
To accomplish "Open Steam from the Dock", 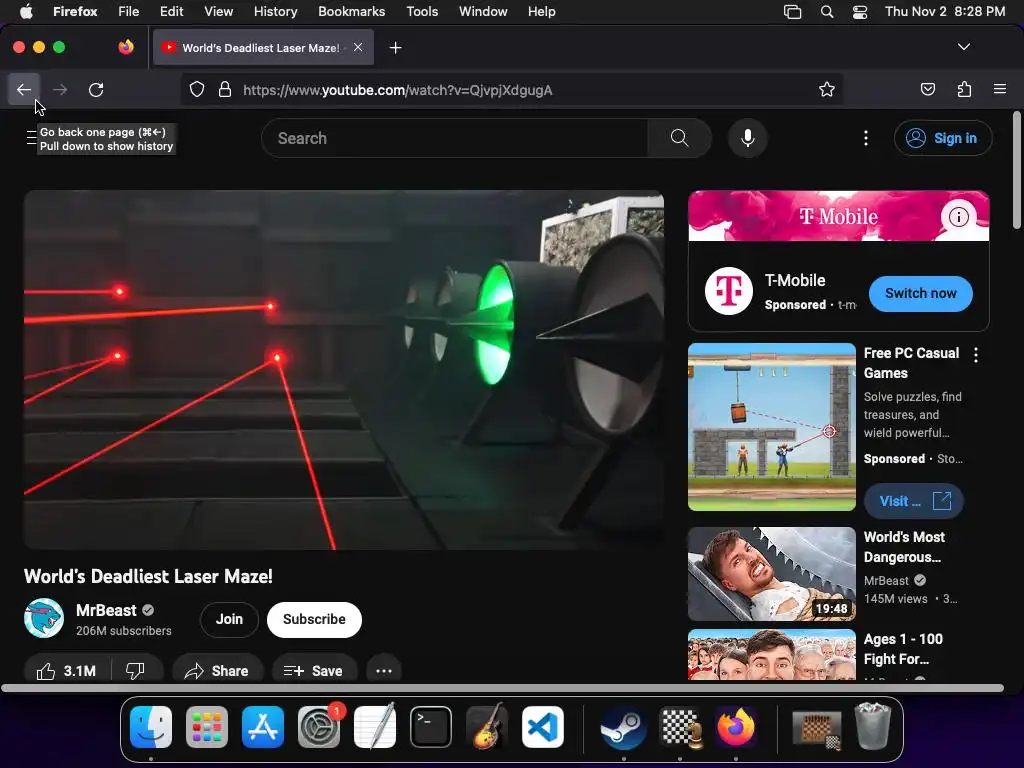I will click(x=623, y=727).
